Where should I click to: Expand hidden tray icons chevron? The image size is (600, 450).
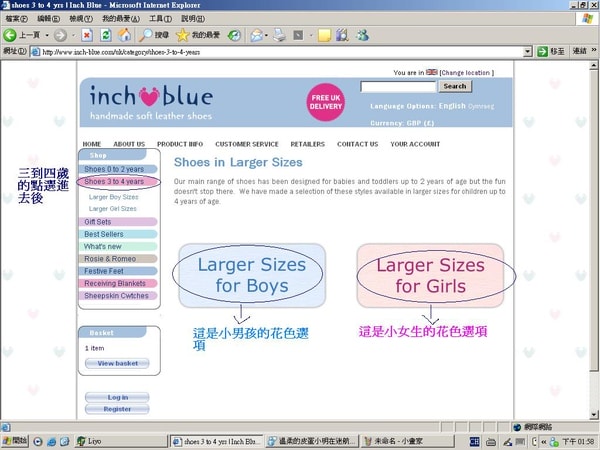544,442
